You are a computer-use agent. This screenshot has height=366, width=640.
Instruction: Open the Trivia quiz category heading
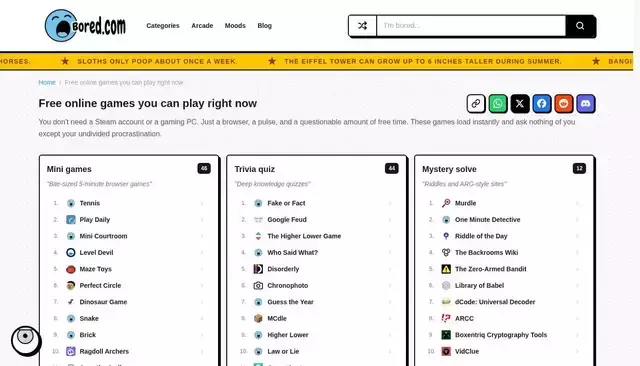255,169
